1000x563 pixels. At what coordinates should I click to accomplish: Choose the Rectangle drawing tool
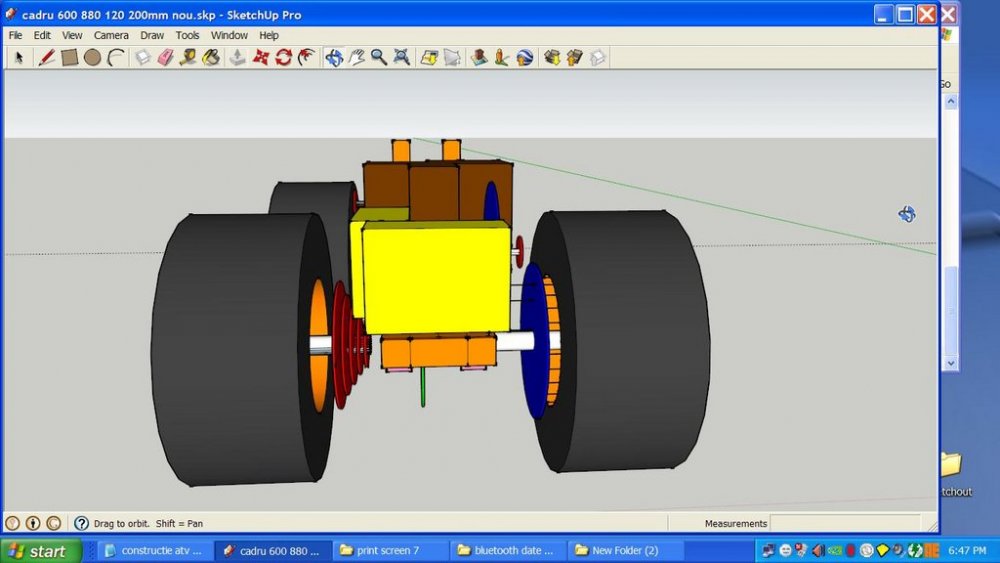pos(70,58)
